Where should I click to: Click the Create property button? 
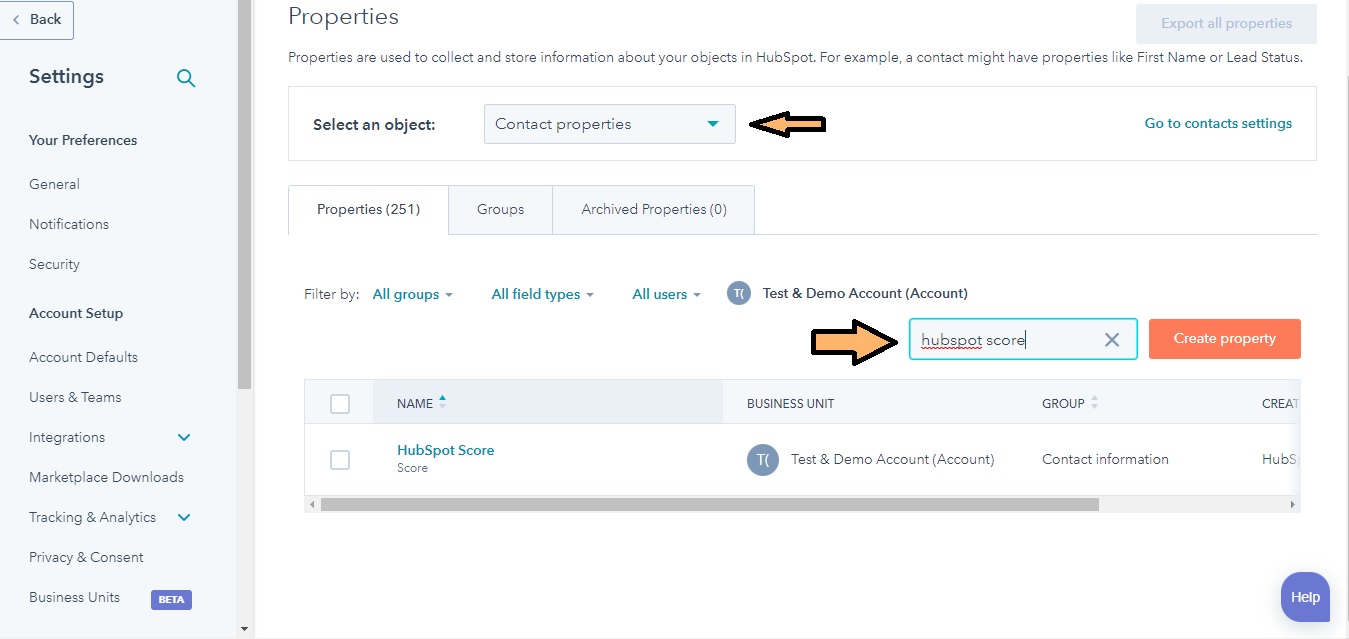1224,338
